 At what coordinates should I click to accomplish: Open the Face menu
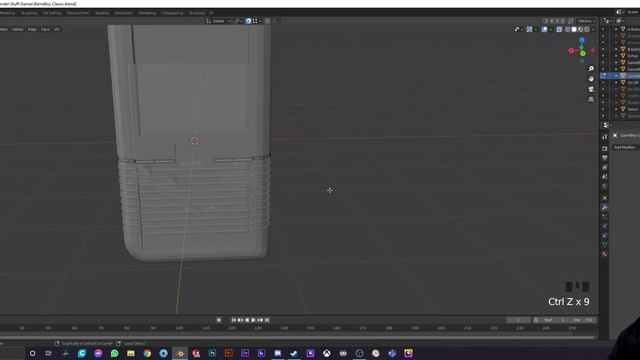[45, 29]
